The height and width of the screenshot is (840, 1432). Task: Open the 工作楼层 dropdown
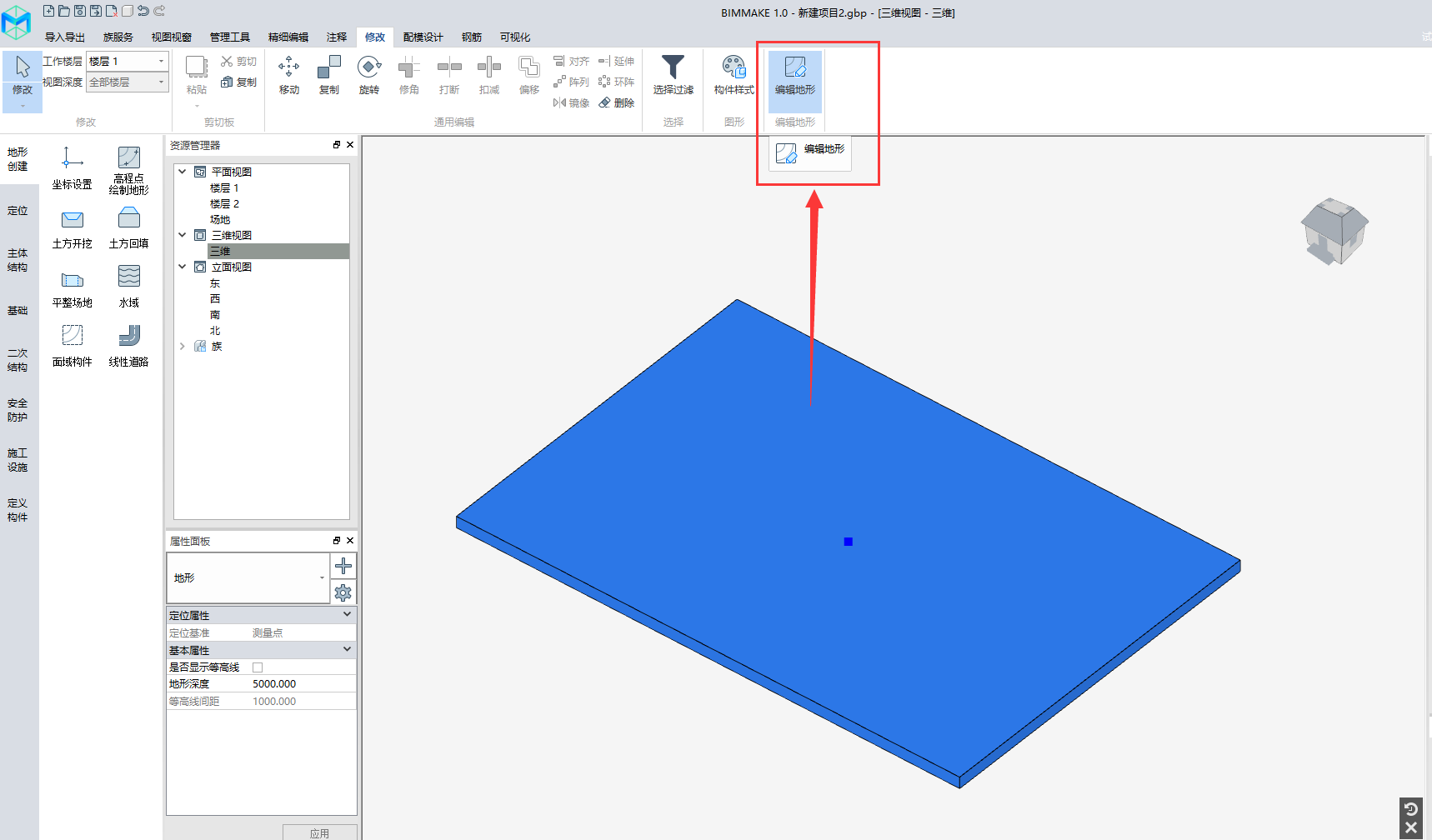[x=128, y=62]
